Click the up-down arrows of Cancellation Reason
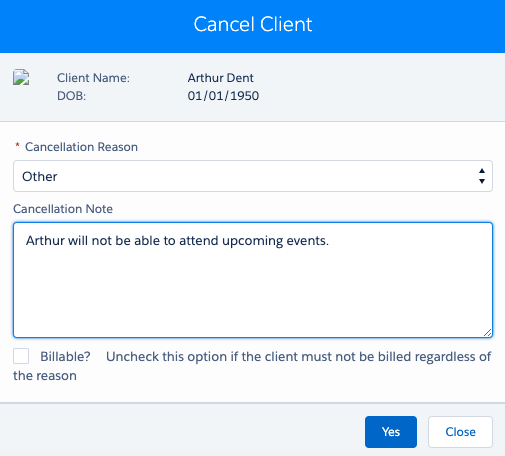Screen dimensions: 505x456 point(482,176)
